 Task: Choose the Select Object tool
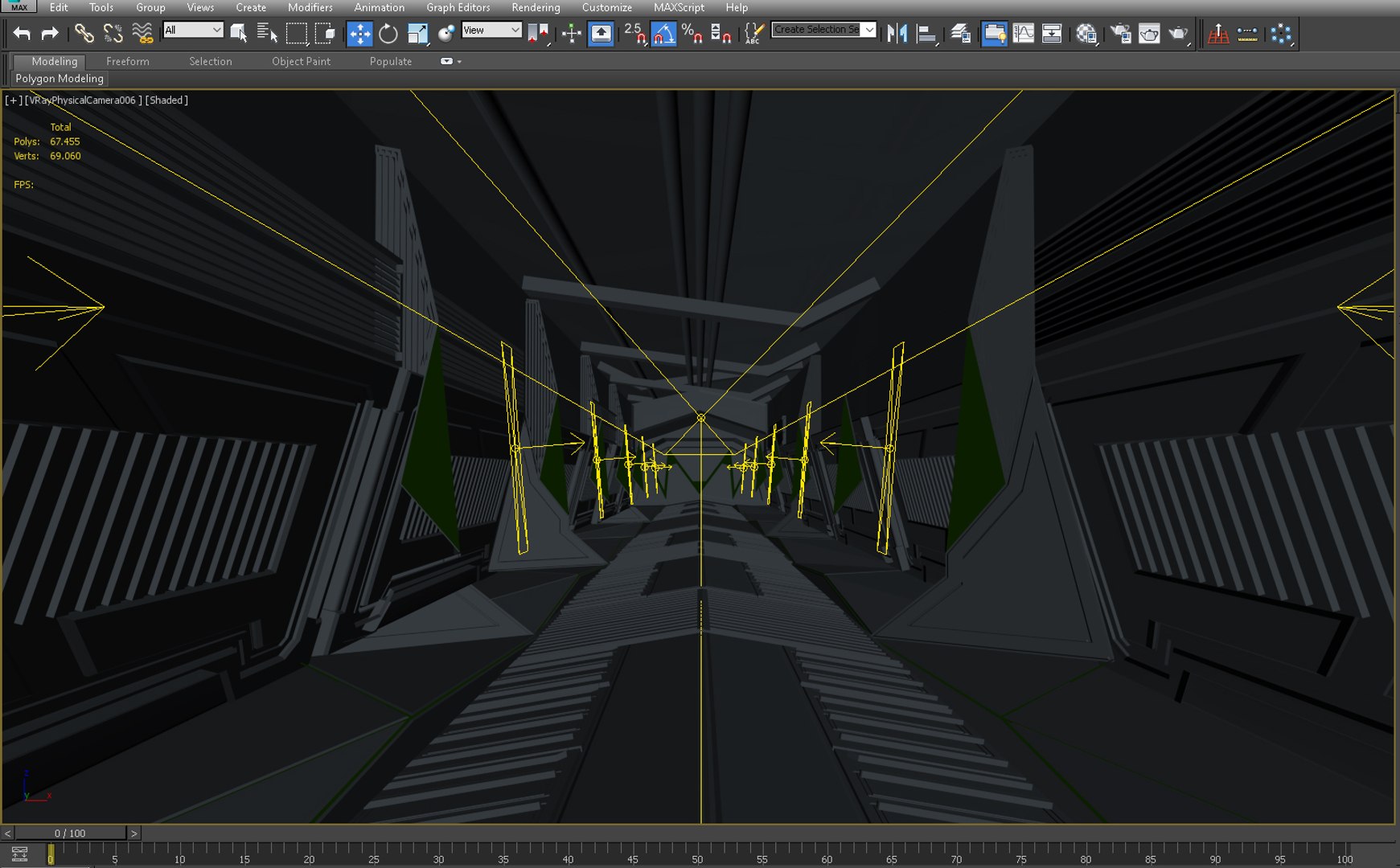pos(239,34)
